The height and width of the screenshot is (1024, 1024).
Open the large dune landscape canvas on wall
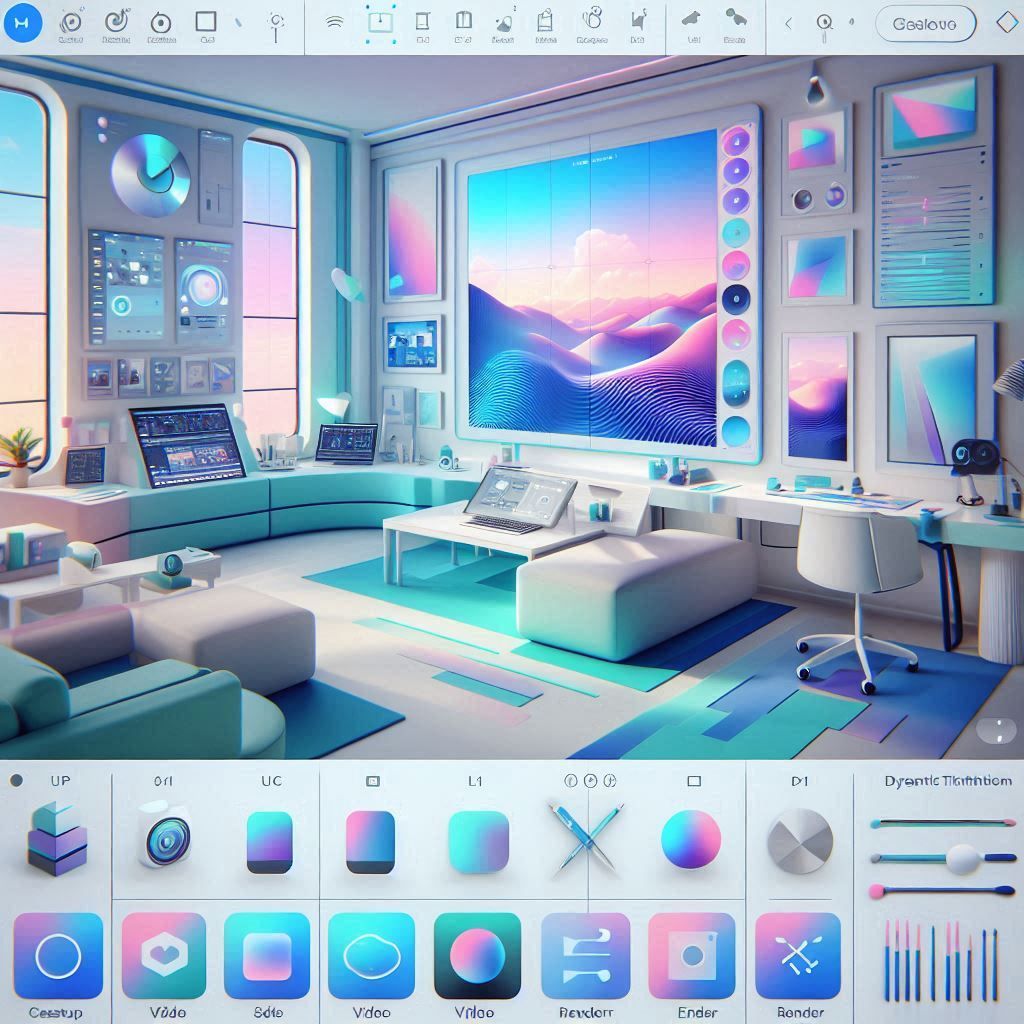[x=592, y=287]
